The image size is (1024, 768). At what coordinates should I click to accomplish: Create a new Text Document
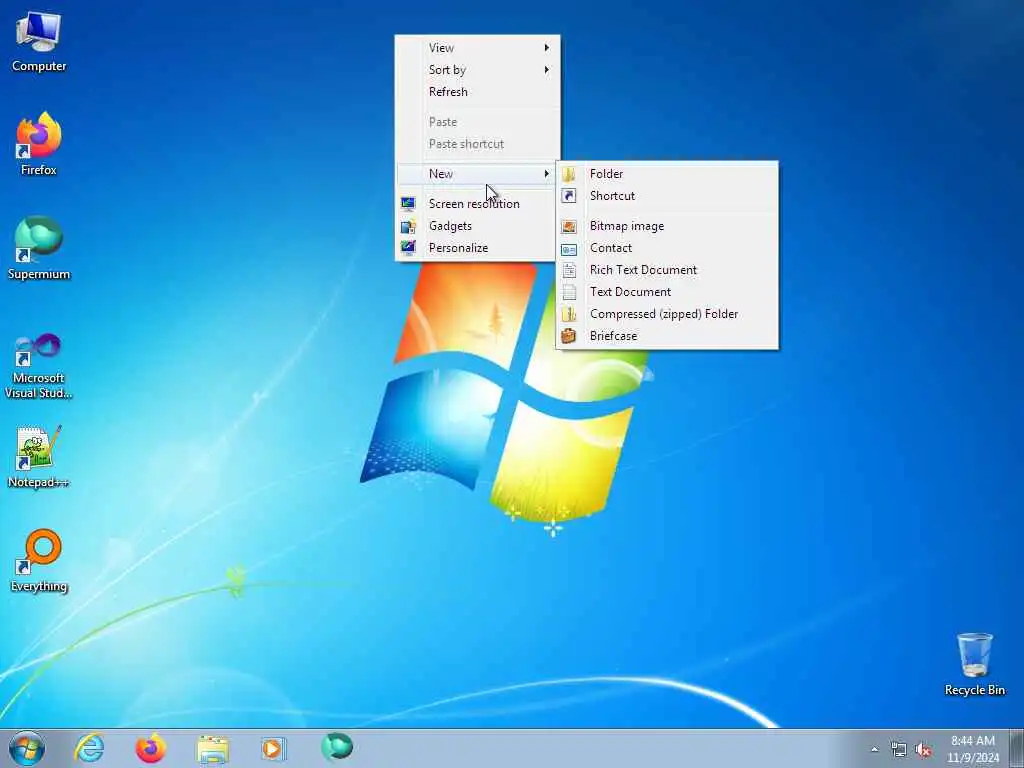667,292
